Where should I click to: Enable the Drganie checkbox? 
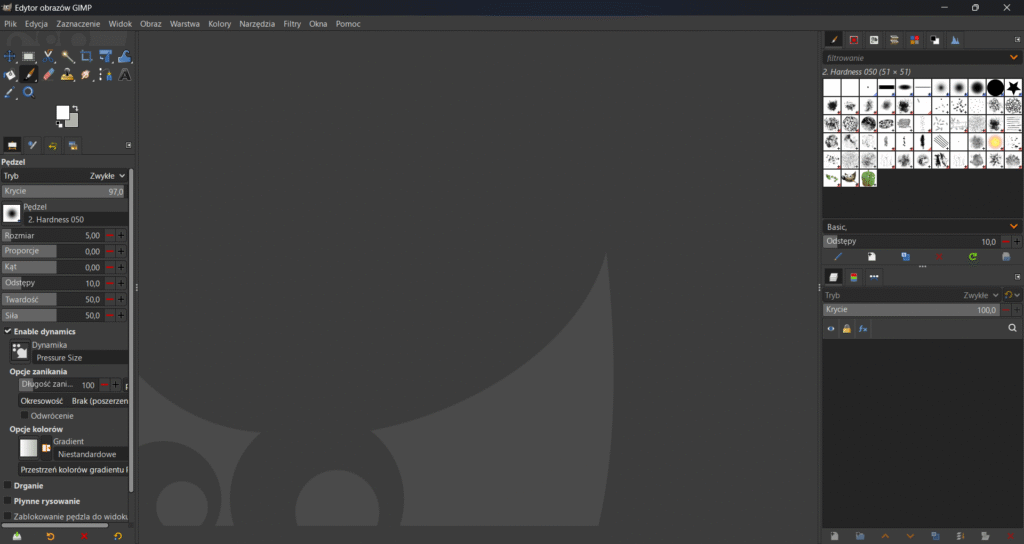coord(8,486)
